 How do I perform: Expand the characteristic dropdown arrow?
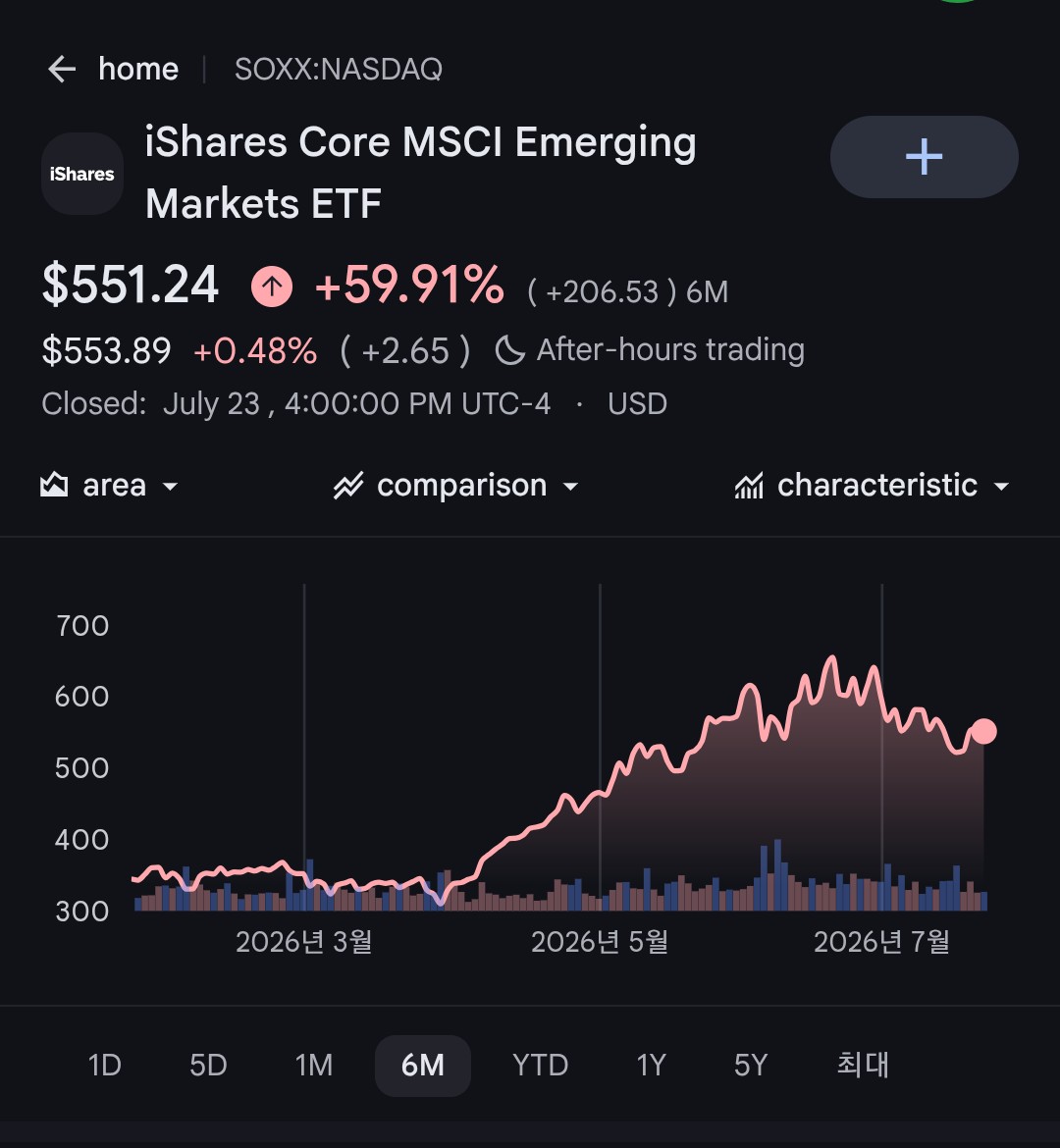(x=1001, y=486)
